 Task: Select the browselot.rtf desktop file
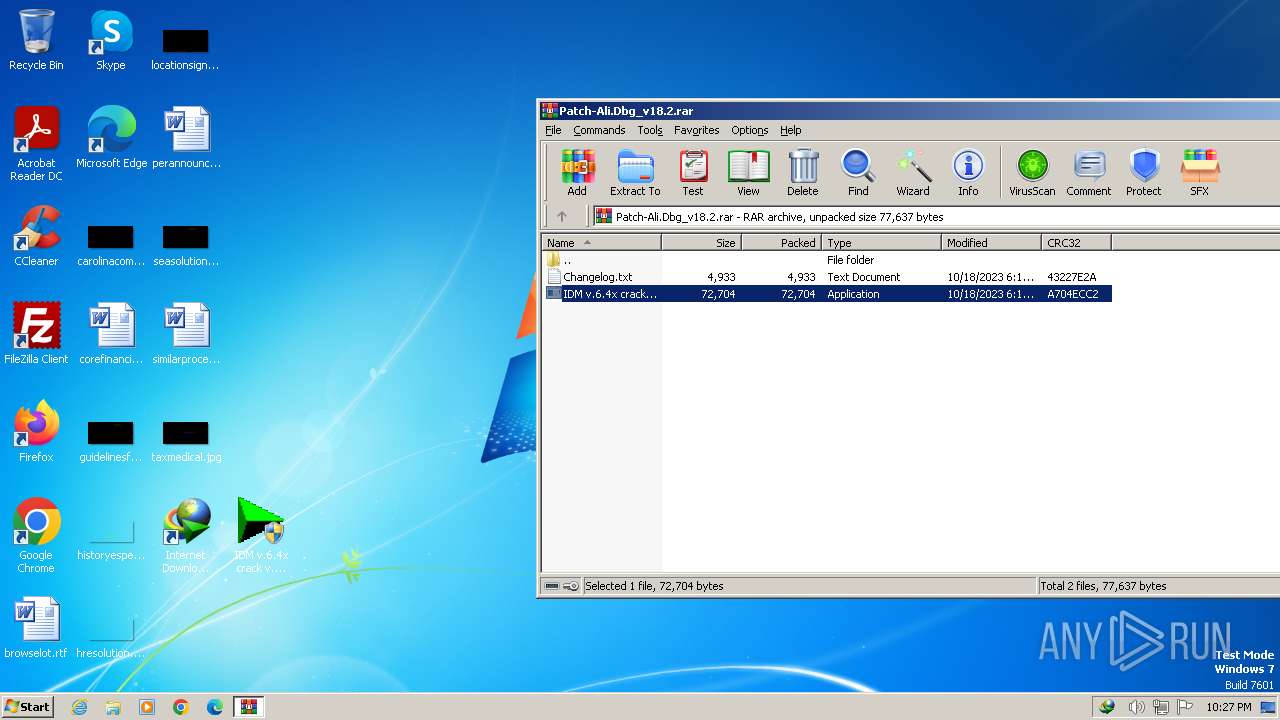pyautogui.click(x=36, y=628)
